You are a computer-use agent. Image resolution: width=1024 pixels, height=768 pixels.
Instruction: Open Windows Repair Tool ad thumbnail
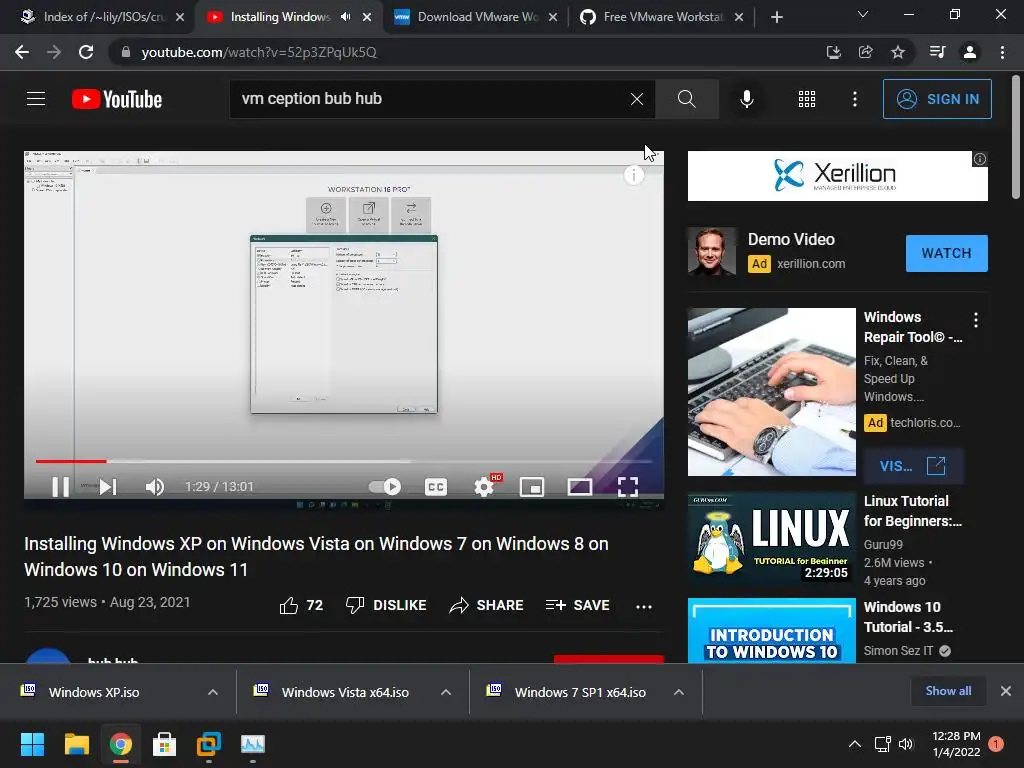771,392
